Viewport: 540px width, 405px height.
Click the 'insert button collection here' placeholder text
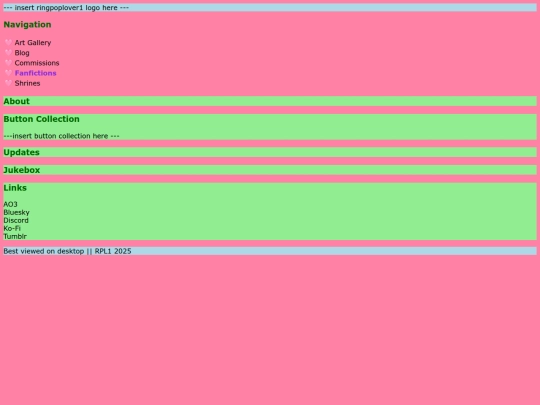(x=61, y=136)
